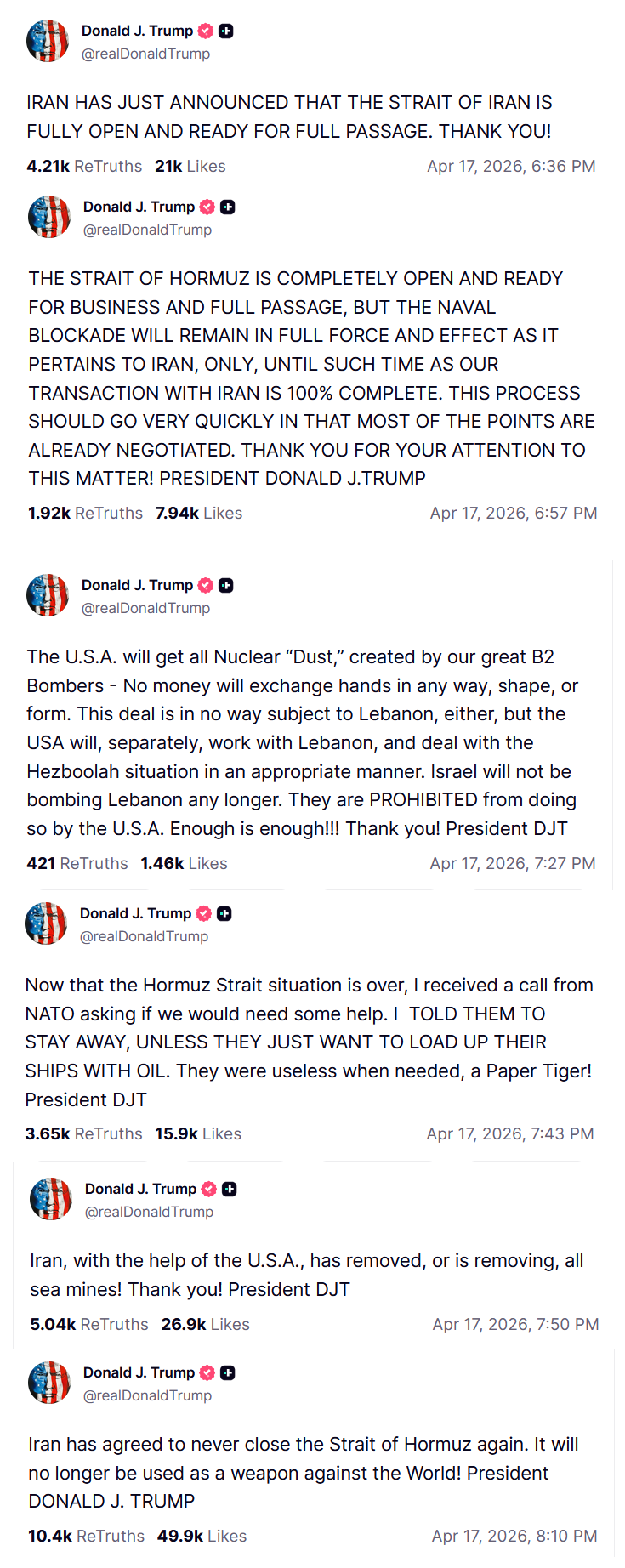The height and width of the screenshot is (1568, 625).
Task: Click plus badge on the sea mines post
Action: [x=230, y=1189]
